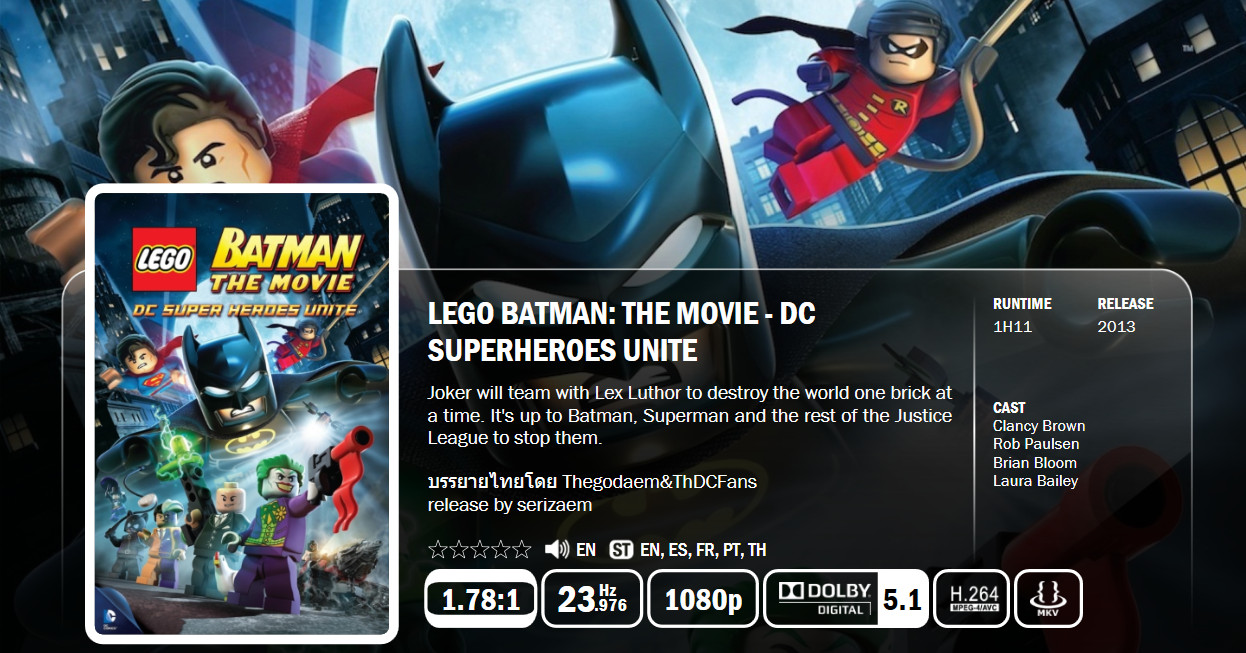Viewport: 1246px width, 653px height.
Task: Click the Dolby Digital 5.1 badge
Action: tap(846, 599)
